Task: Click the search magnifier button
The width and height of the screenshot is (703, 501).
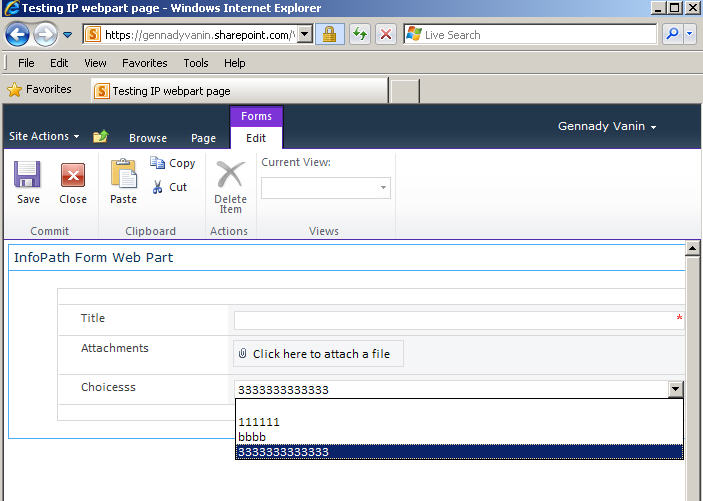Action: [x=672, y=35]
